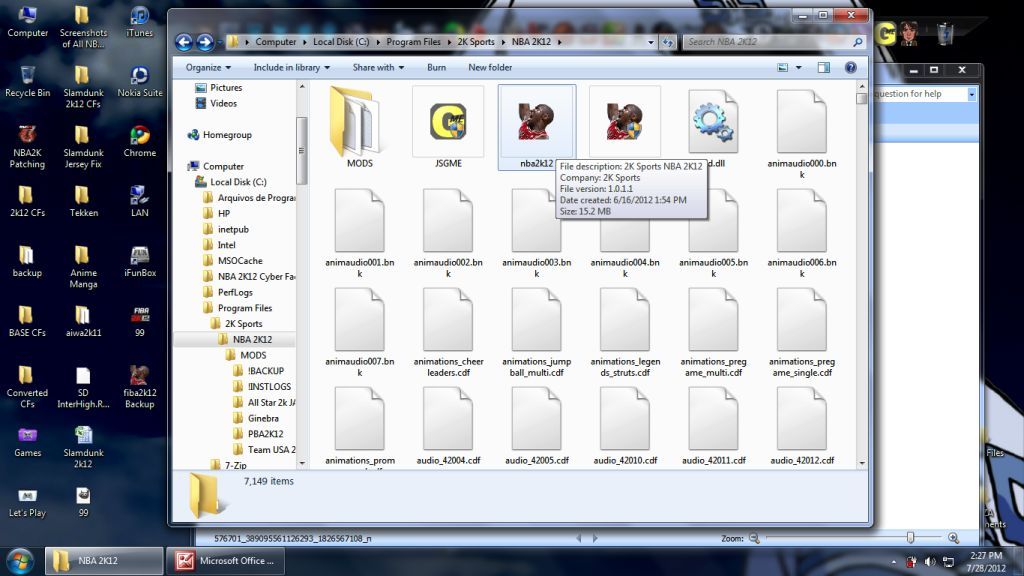The image size is (1024, 576).
Task: Click the Explorer help question mark icon
Action: point(850,67)
